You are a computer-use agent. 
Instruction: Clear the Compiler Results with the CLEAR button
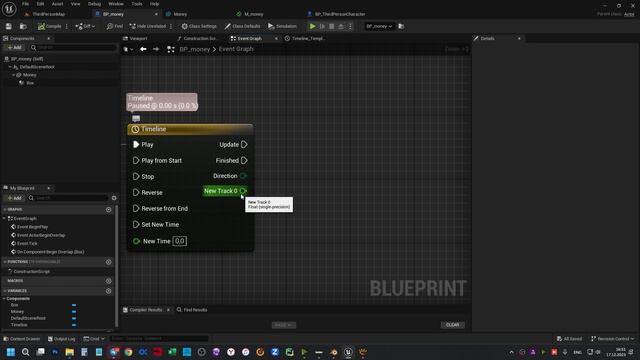click(452, 325)
